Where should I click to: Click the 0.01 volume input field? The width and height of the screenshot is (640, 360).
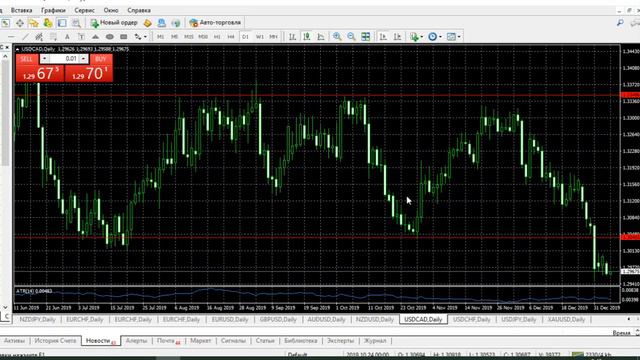point(63,59)
